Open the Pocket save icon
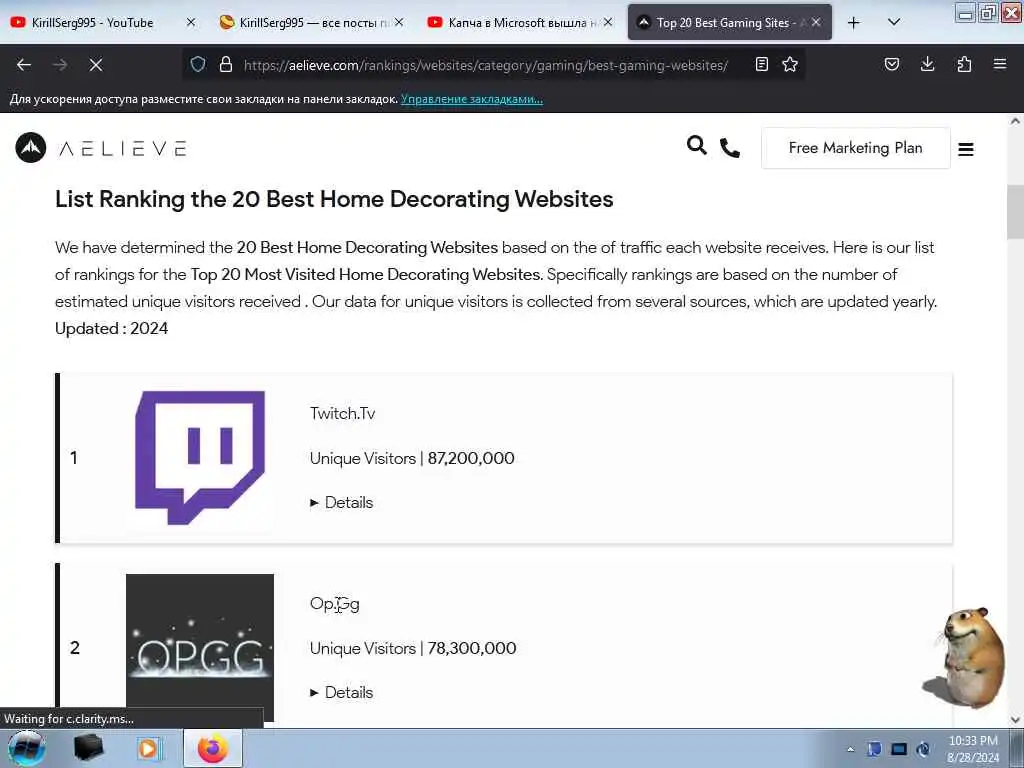The height and width of the screenshot is (768, 1024). click(891, 64)
